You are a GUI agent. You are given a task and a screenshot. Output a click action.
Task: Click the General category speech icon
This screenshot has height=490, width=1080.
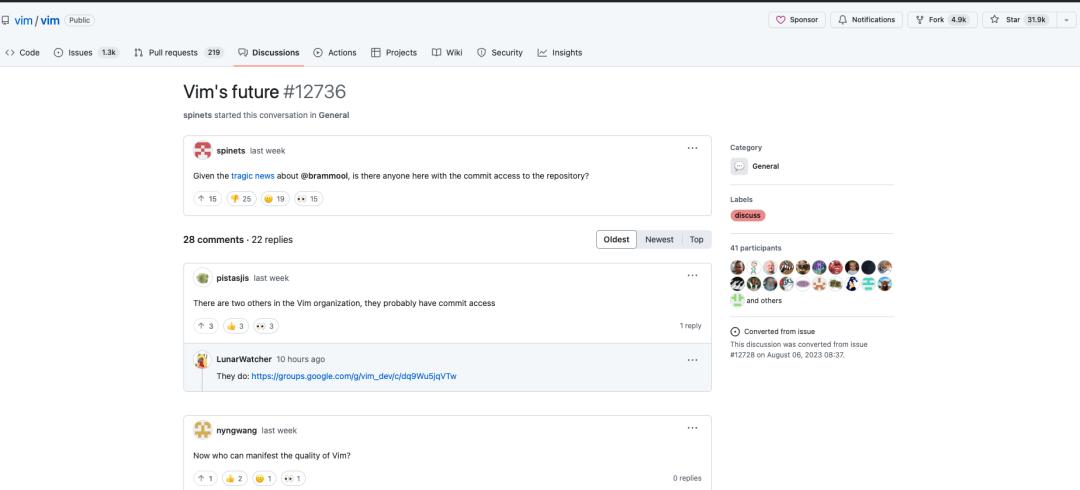click(739, 166)
